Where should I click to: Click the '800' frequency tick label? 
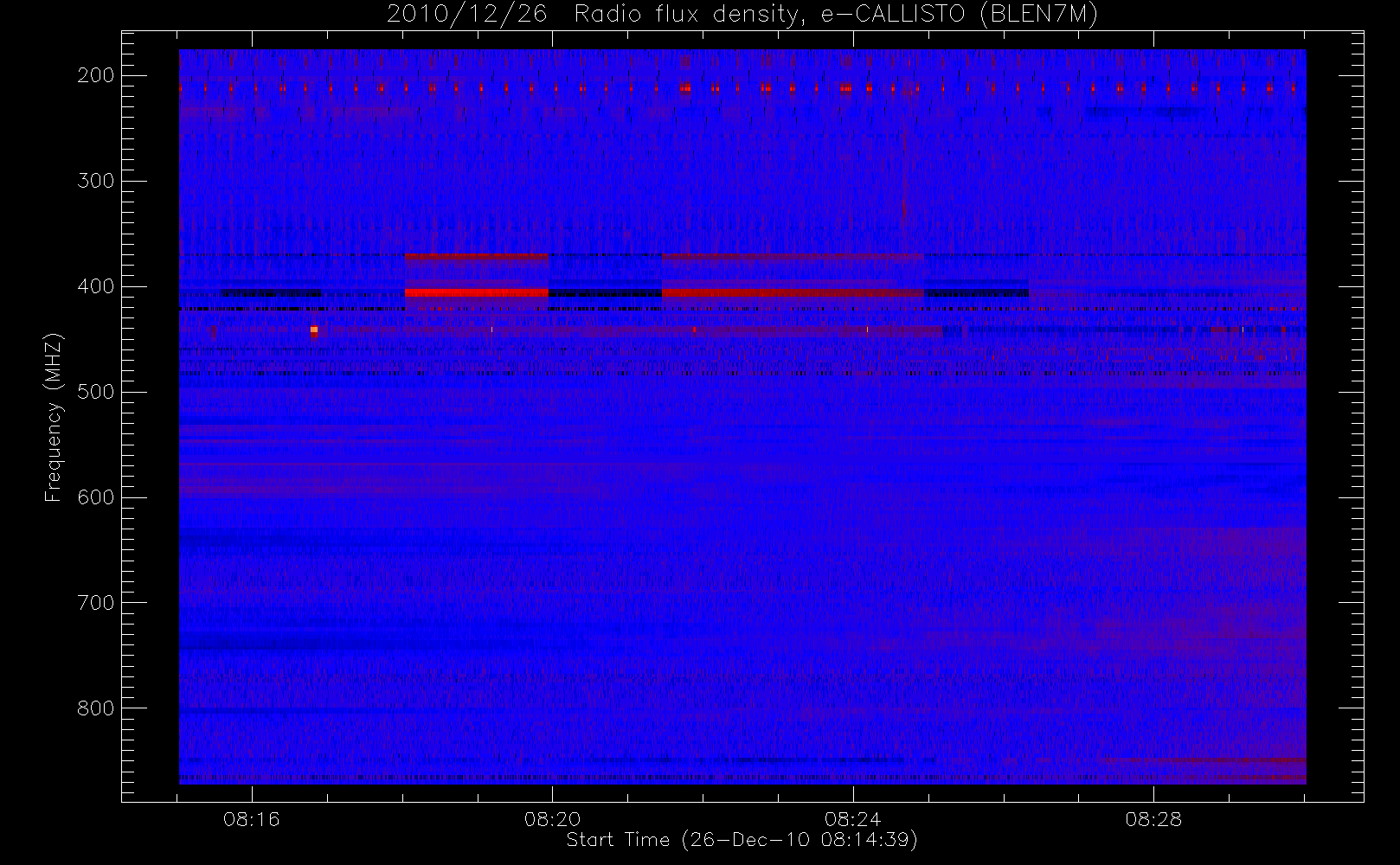point(96,708)
